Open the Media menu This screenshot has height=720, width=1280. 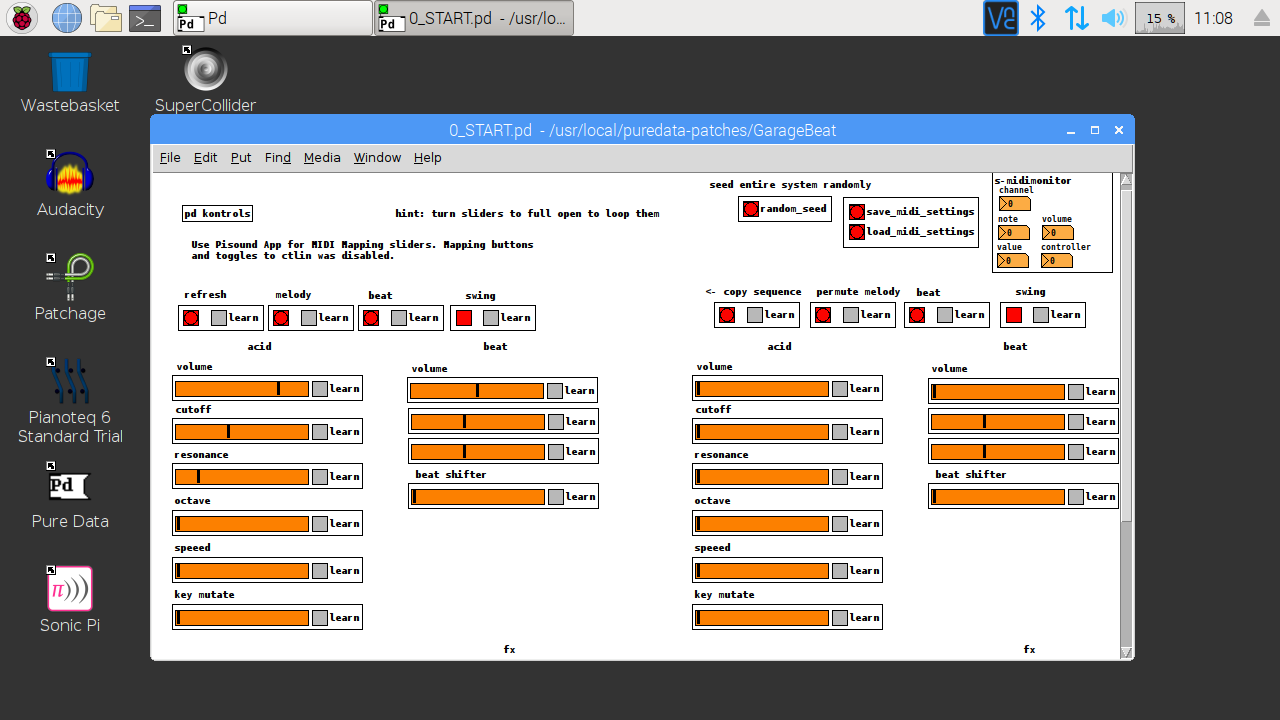[322, 158]
